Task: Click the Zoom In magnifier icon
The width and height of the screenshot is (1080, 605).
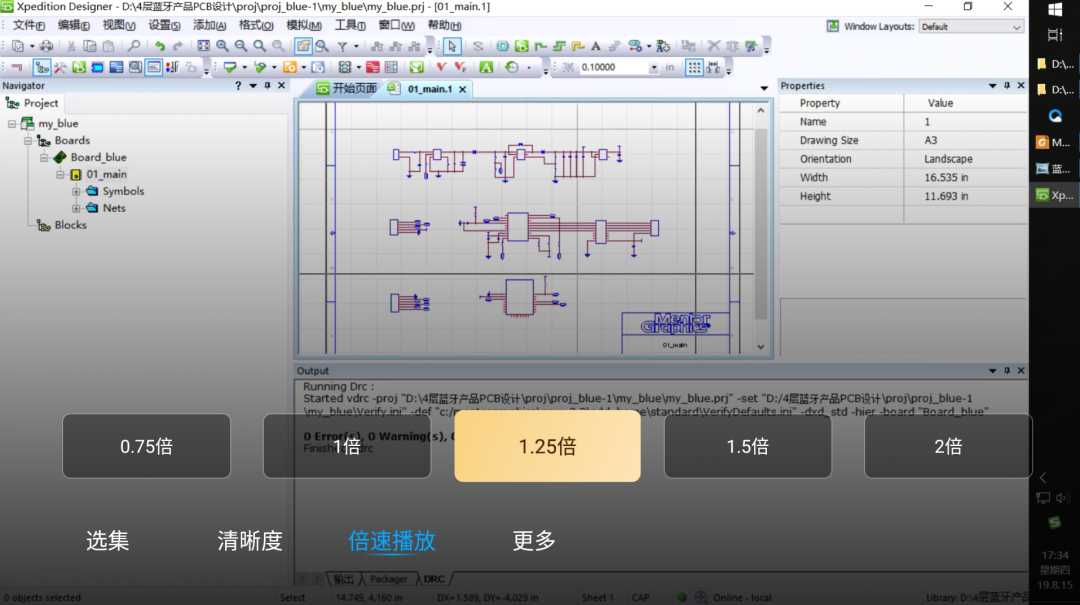Action: pyautogui.click(x=222, y=46)
